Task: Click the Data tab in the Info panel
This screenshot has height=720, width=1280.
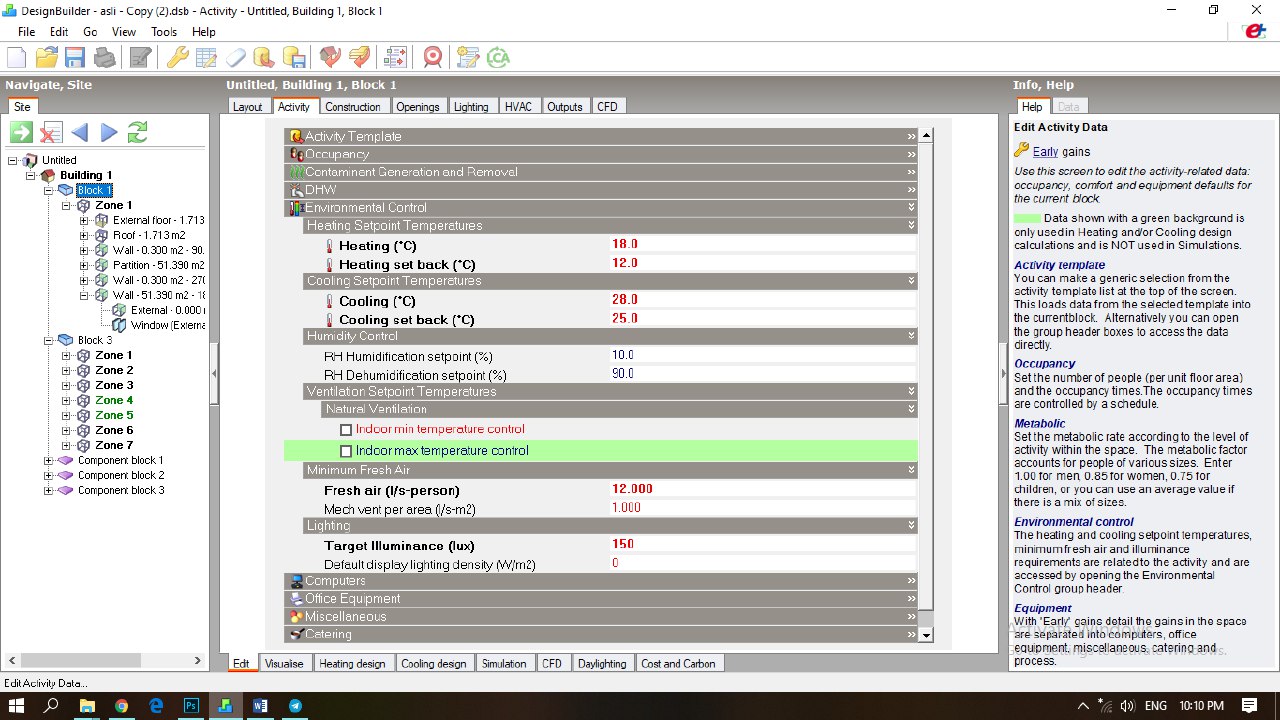Action: (x=1068, y=107)
